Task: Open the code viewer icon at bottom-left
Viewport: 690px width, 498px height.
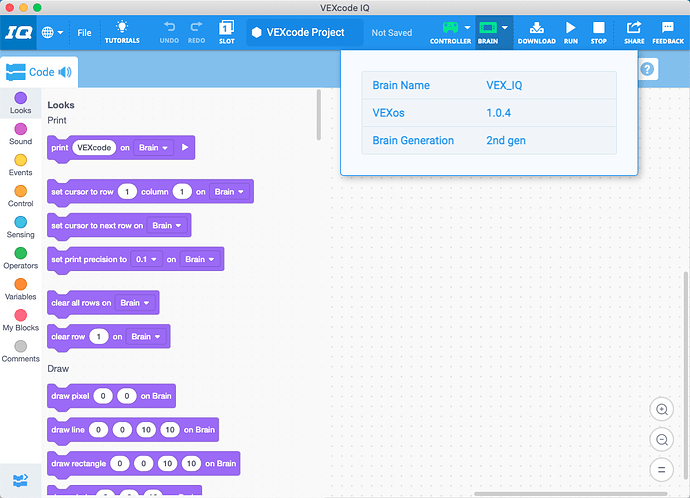Action: coord(21,480)
